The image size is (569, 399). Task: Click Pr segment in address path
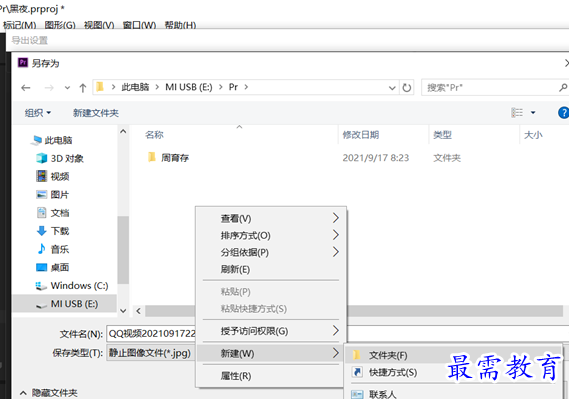click(233, 87)
